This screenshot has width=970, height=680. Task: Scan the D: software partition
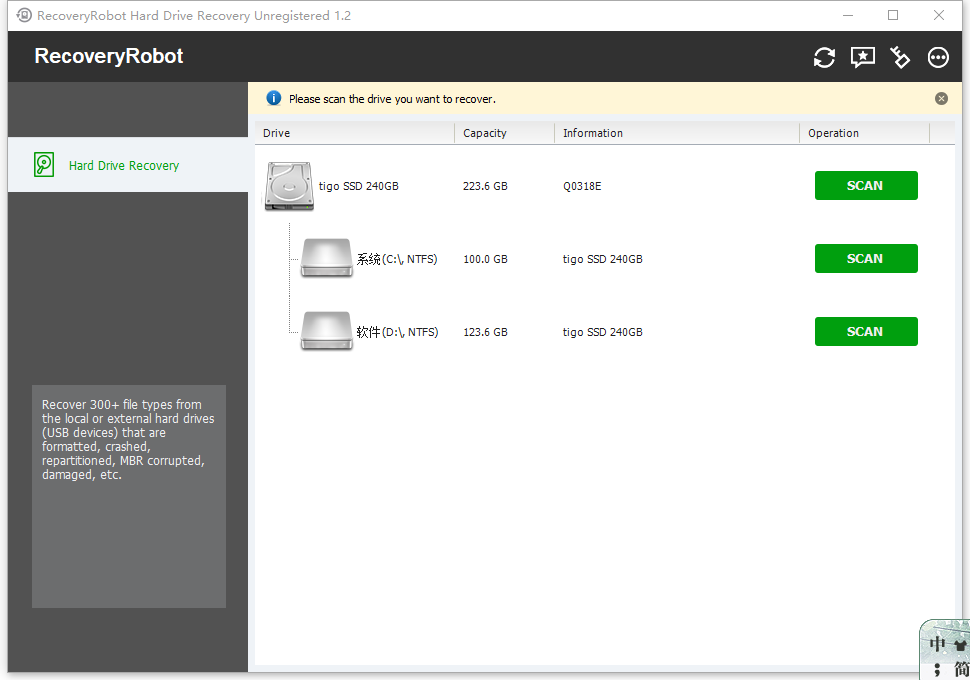tap(865, 332)
